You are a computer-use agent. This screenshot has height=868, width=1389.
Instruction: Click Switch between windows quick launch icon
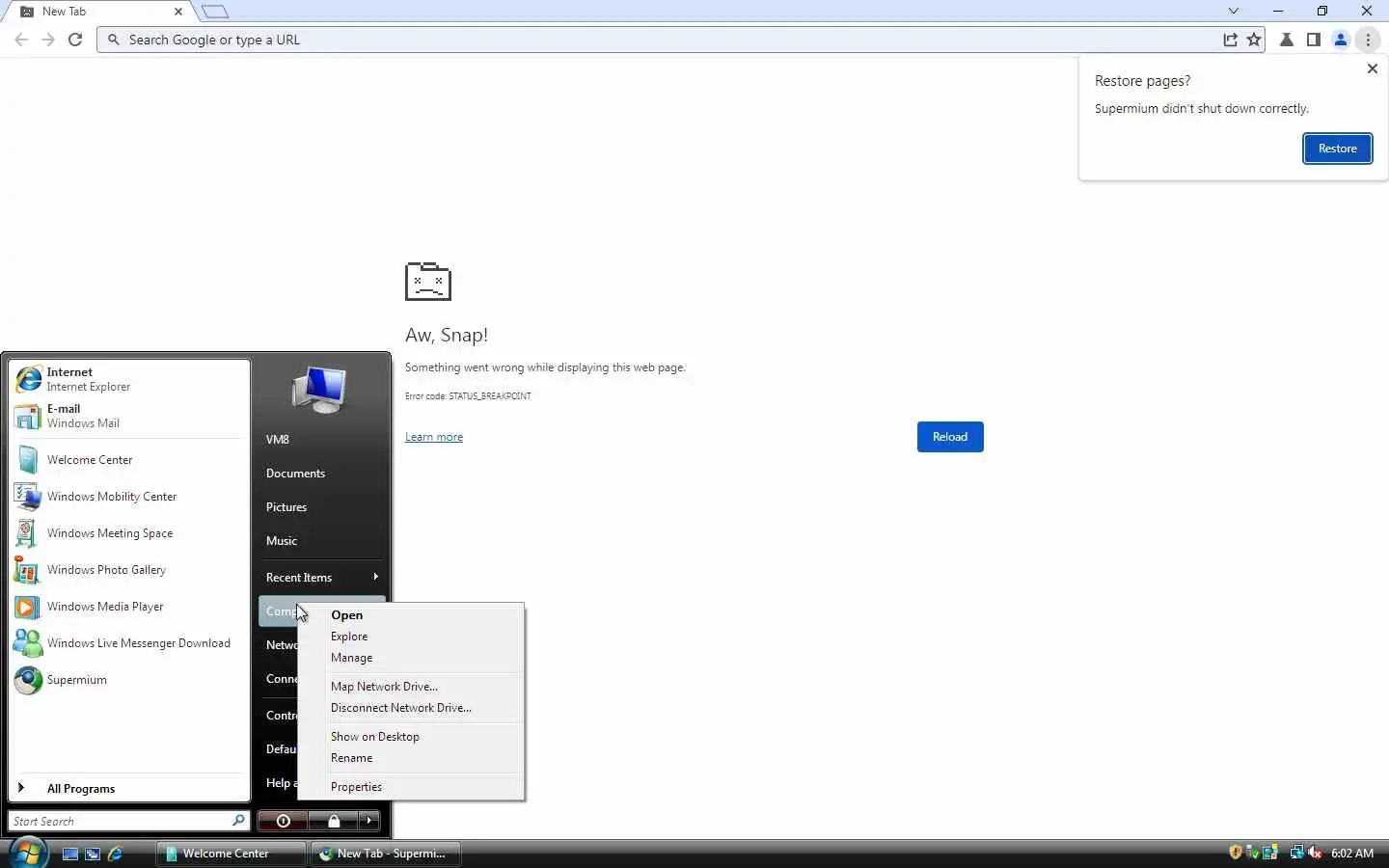point(93,854)
